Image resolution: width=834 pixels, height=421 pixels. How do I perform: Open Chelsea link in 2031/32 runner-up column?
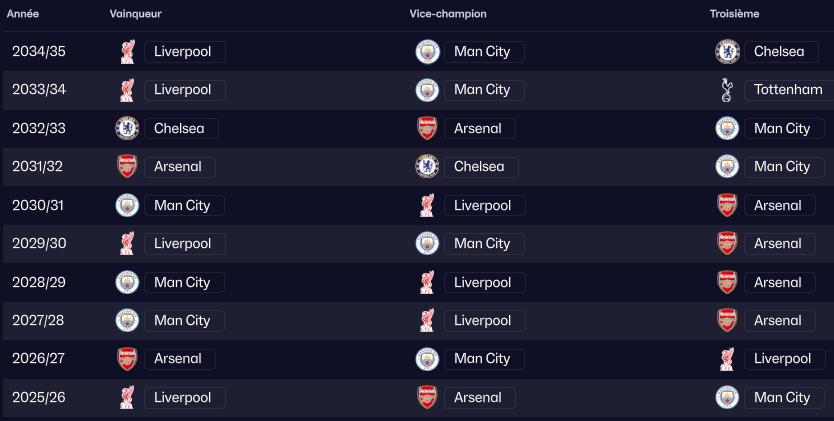[x=482, y=167]
